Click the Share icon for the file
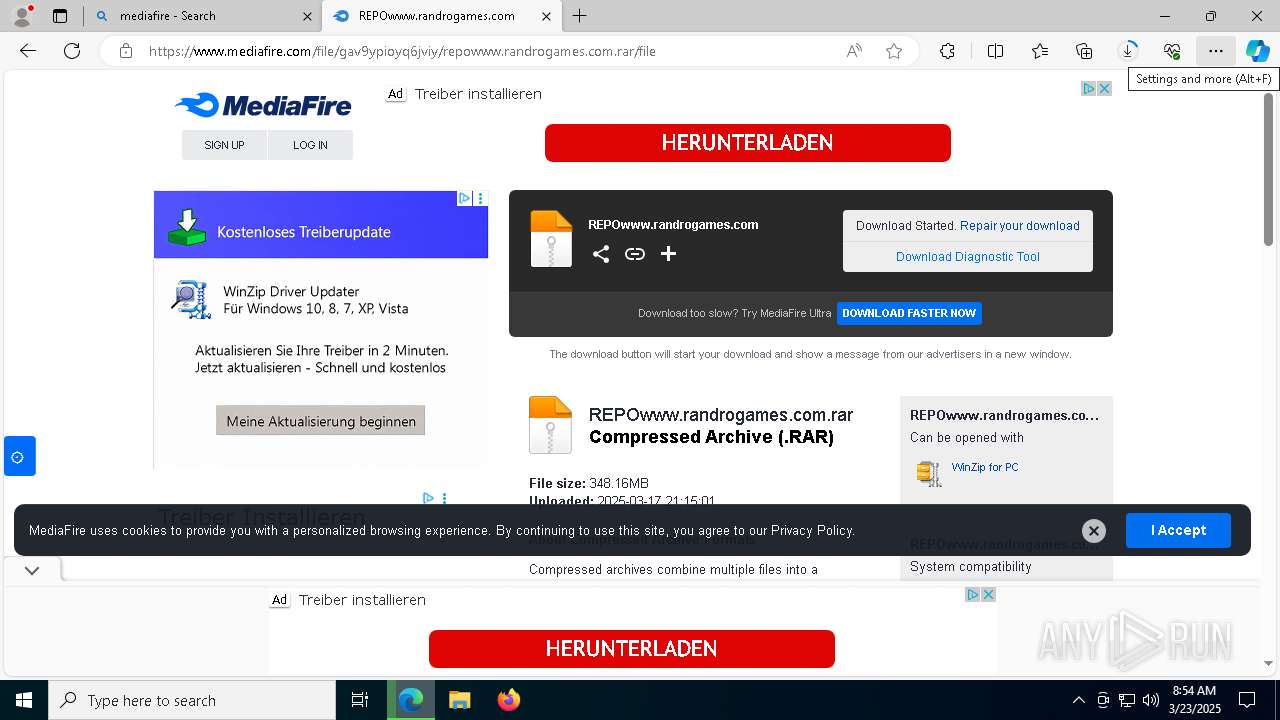This screenshot has height=720, width=1280. [601, 254]
